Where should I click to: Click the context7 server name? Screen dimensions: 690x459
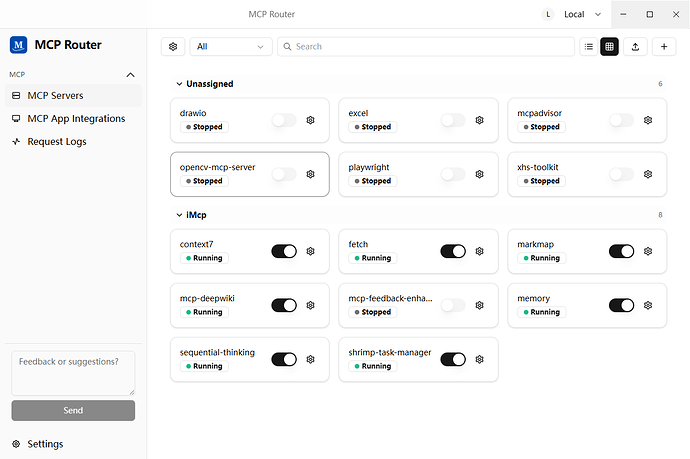pos(196,244)
